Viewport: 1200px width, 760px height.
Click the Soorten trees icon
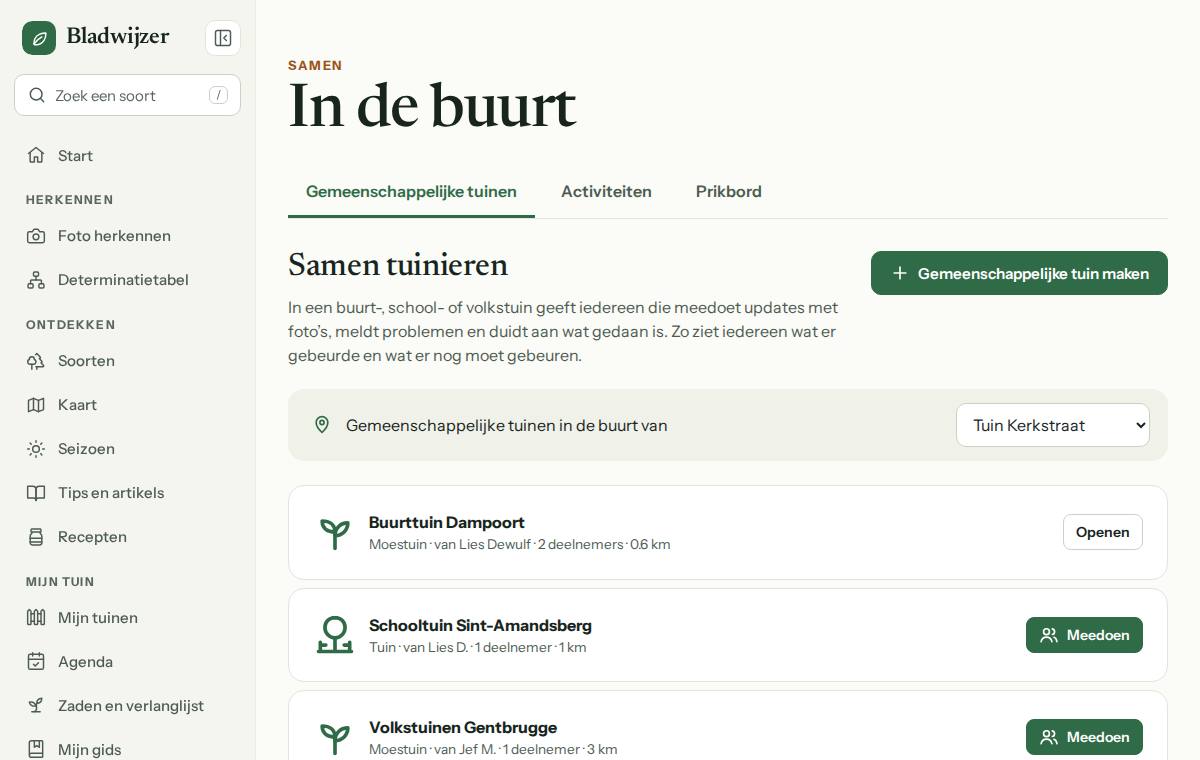point(36,361)
